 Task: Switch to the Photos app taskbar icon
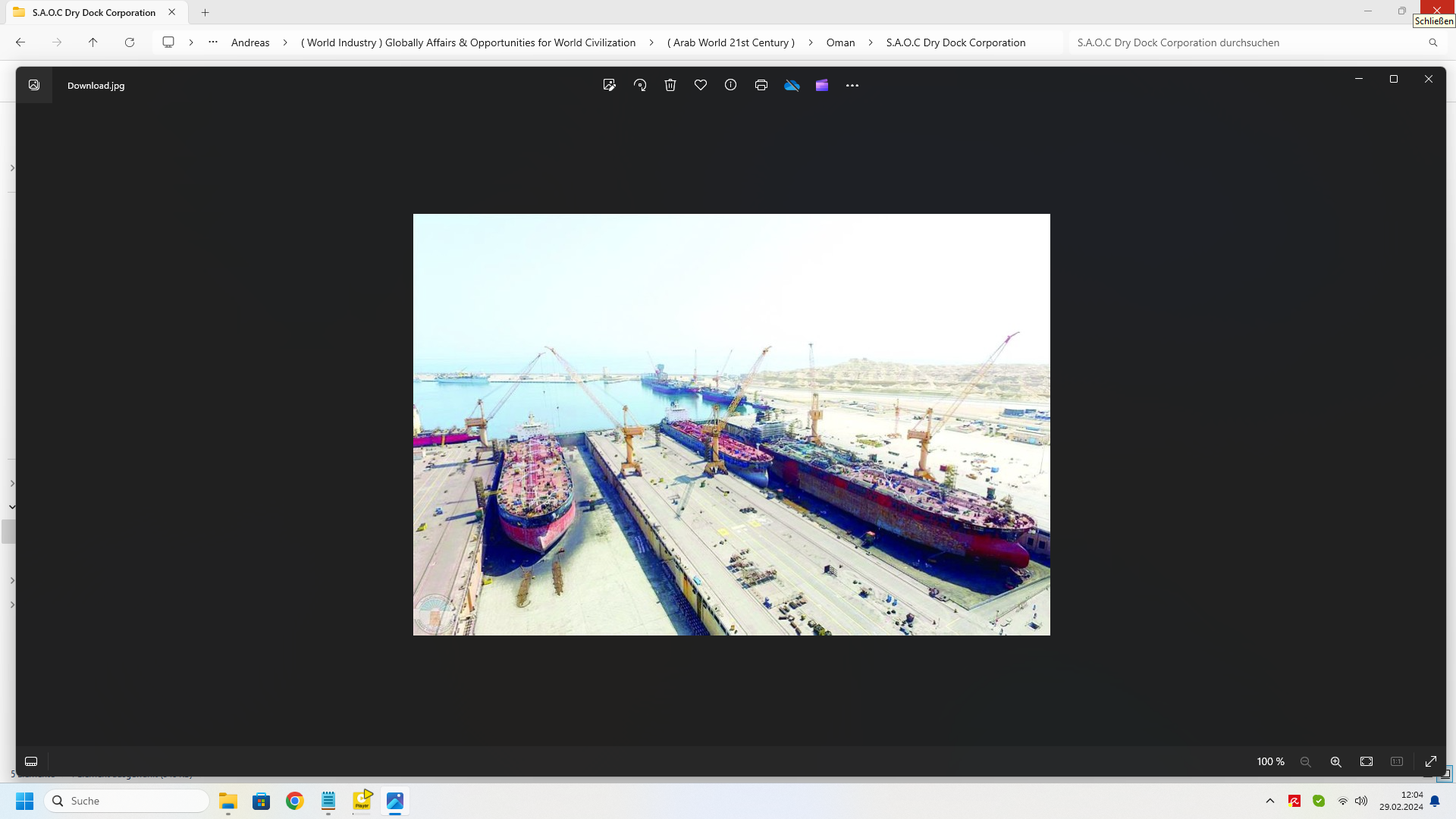click(x=395, y=801)
